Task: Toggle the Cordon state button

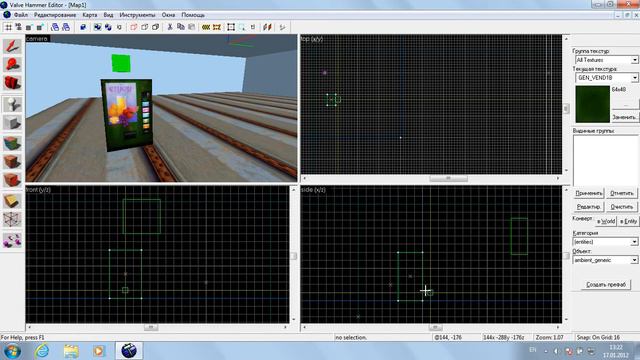Action: (x=206, y=27)
